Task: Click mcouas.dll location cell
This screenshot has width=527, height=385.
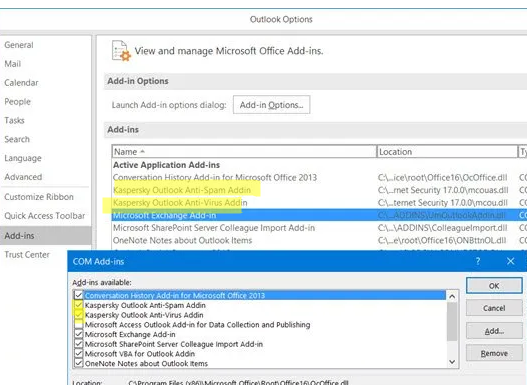Action: [443, 190]
